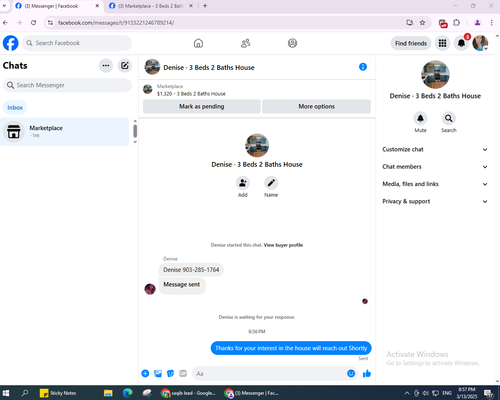Expand Chat members section
500x400 pixels.
pyautogui.click(x=435, y=167)
